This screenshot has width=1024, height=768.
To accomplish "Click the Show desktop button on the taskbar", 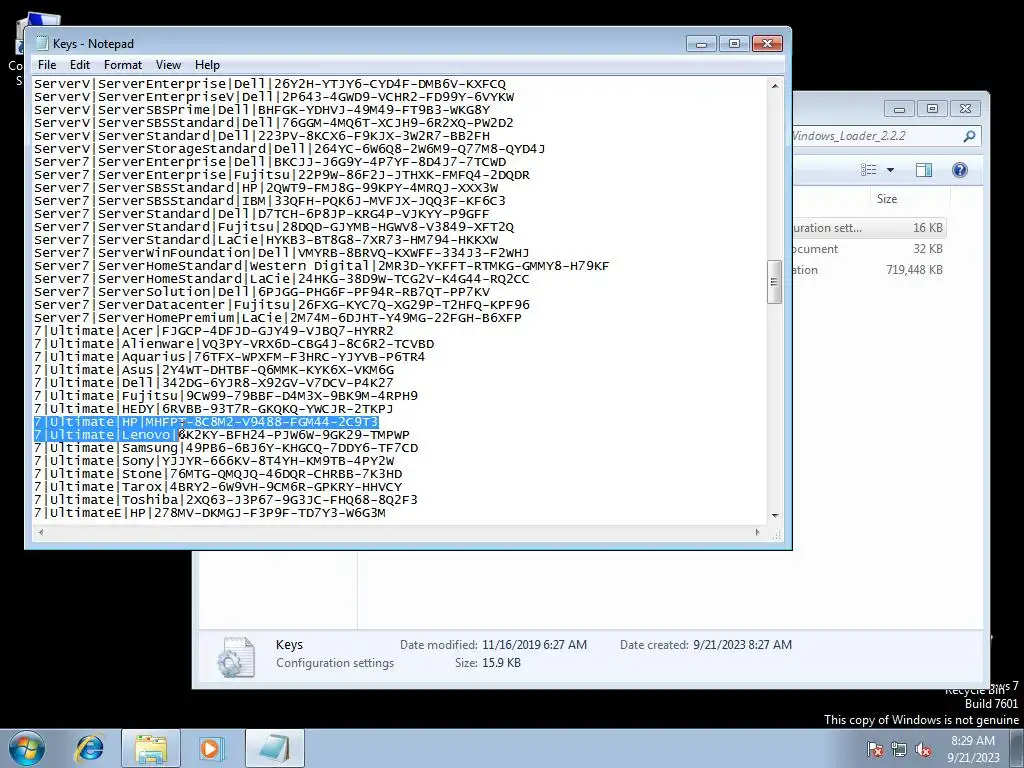I will click(x=1017, y=748).
